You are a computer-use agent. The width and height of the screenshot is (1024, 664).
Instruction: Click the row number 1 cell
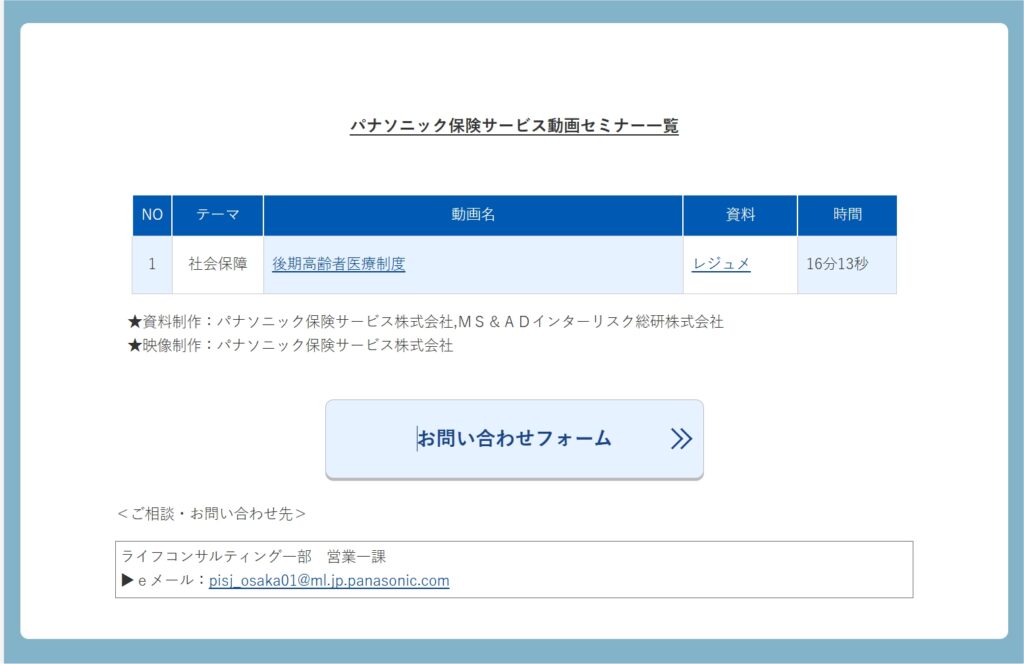152,264
